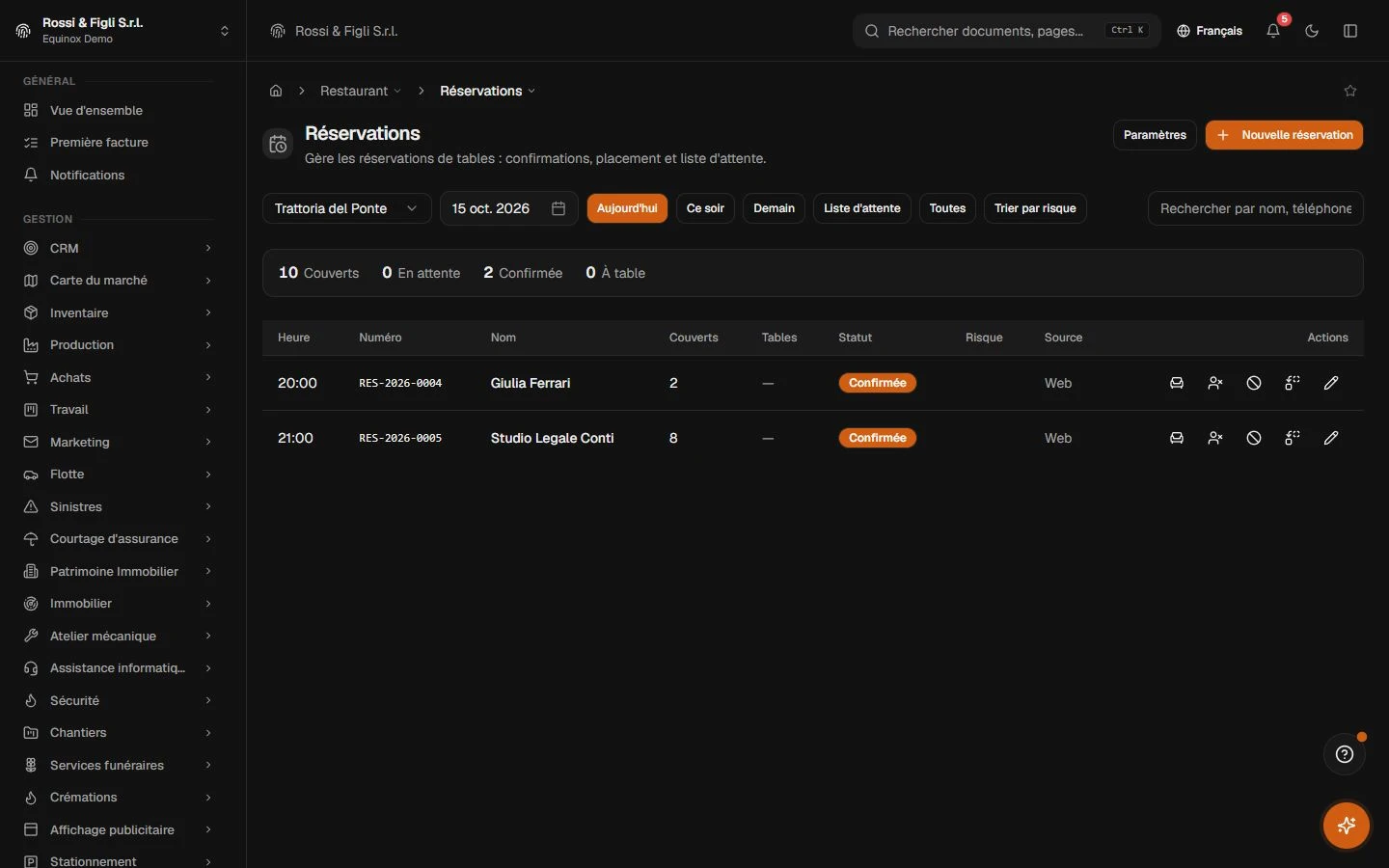Image resolution: width=1389 pixels, height=868 pixels.
Task: Add this page to favorites with the star
Action: click(x=1350, y=91)
